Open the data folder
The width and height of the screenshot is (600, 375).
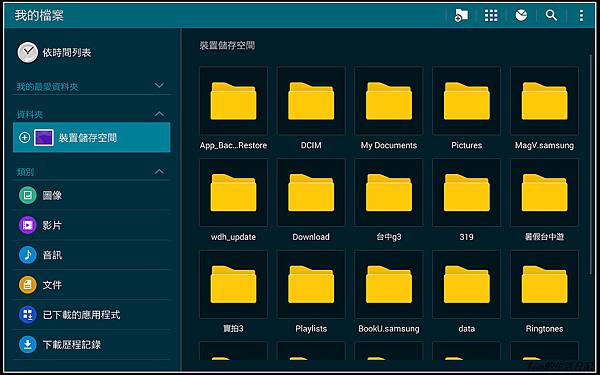tap(466, 285)
